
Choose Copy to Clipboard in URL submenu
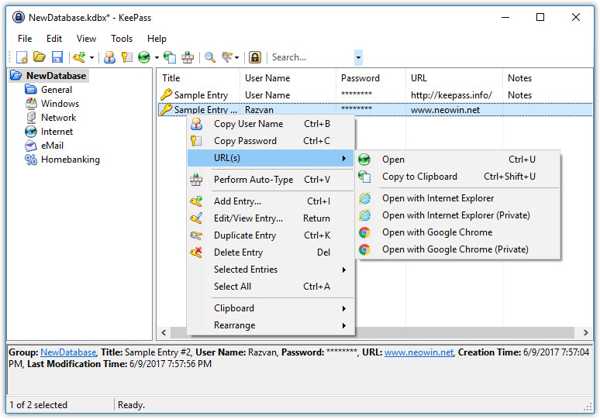pos(458,176)
